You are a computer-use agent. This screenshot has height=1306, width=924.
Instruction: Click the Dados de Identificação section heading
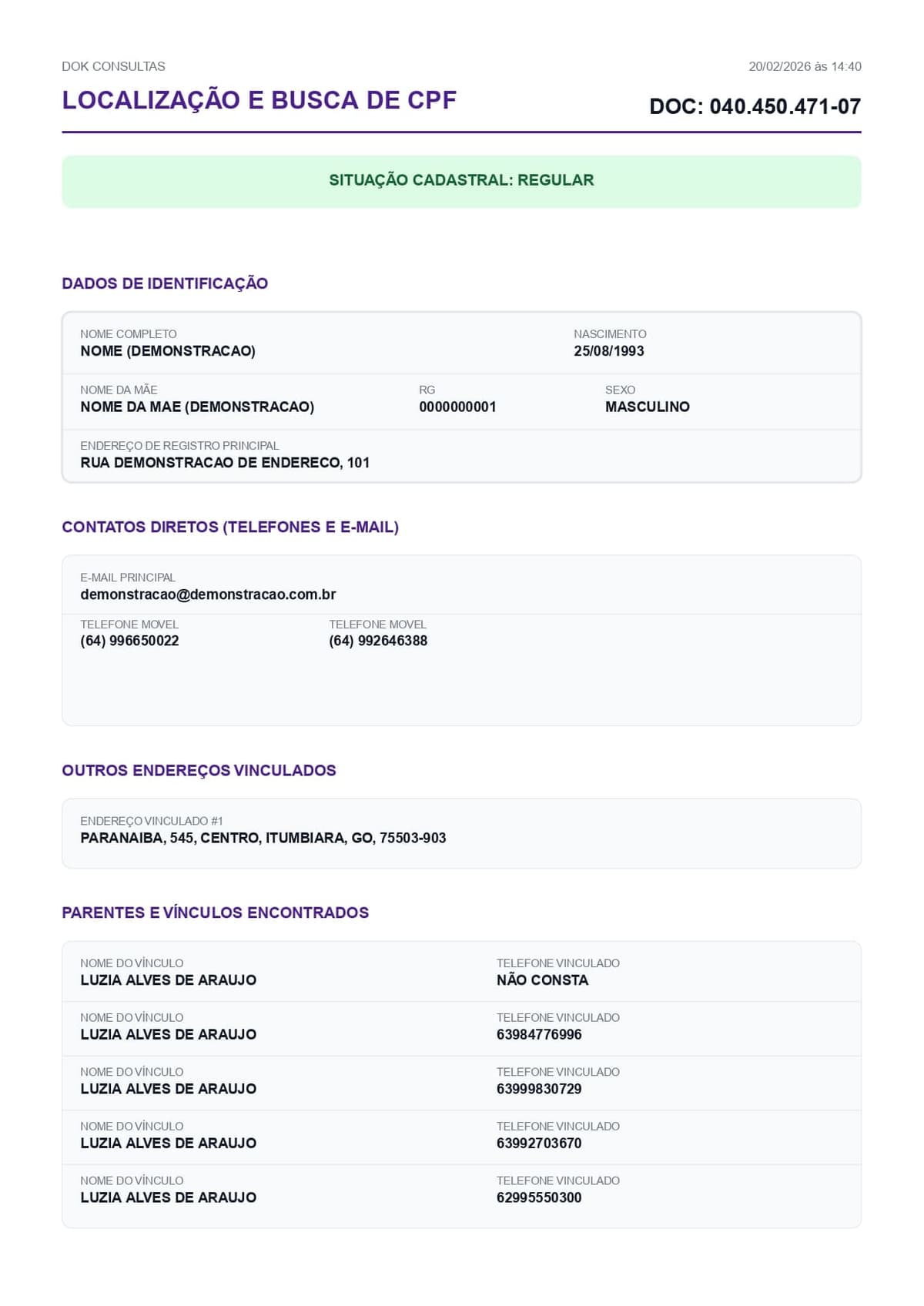pos(165,283)
